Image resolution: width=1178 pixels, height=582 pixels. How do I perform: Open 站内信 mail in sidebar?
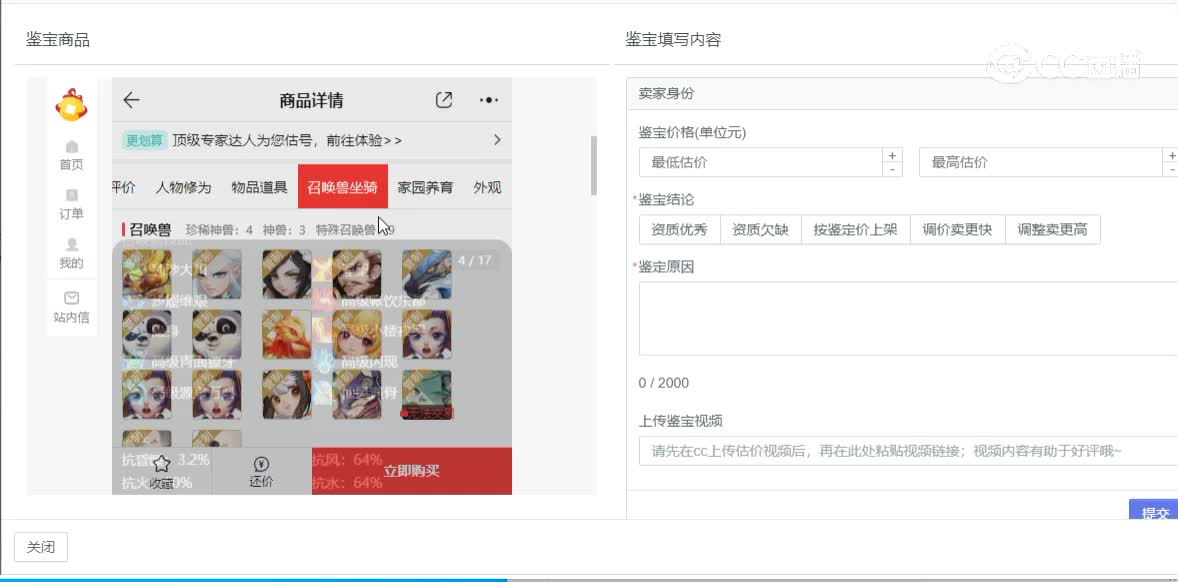pyautogui.click(x=71, y=307)
